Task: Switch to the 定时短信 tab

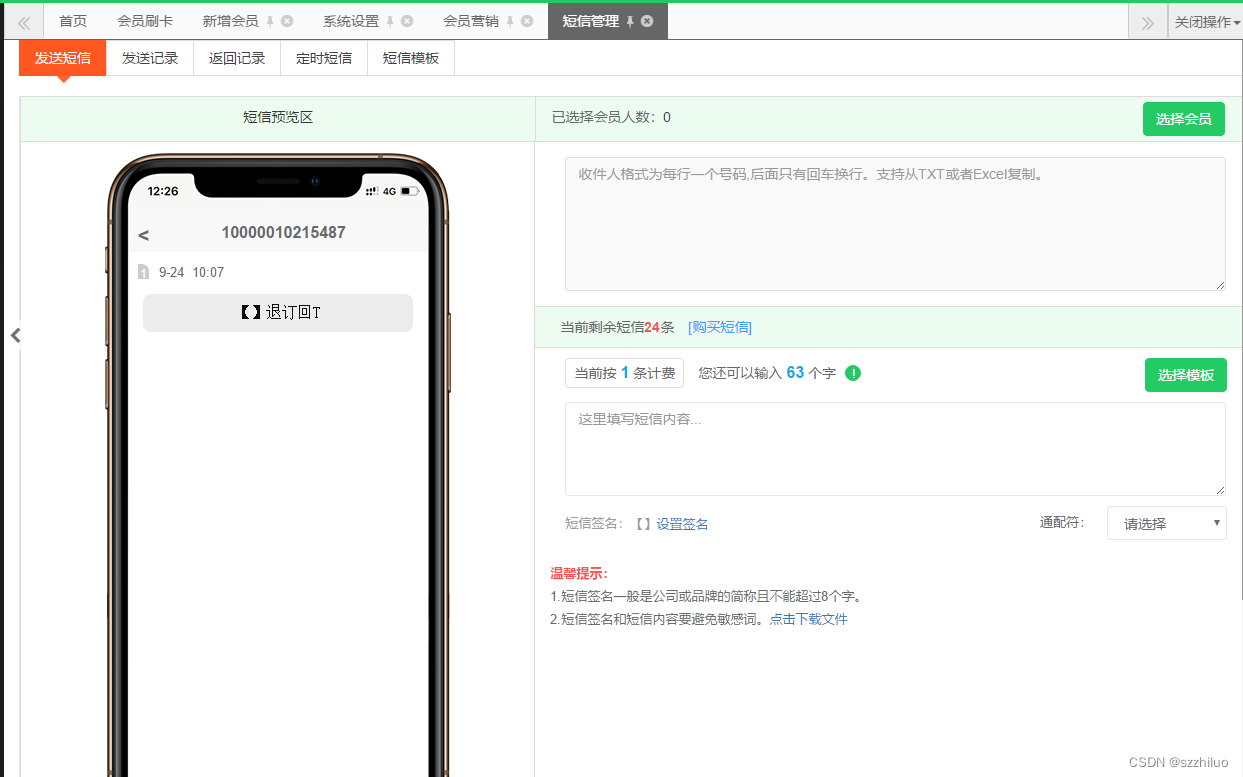Action: point(323,58)
